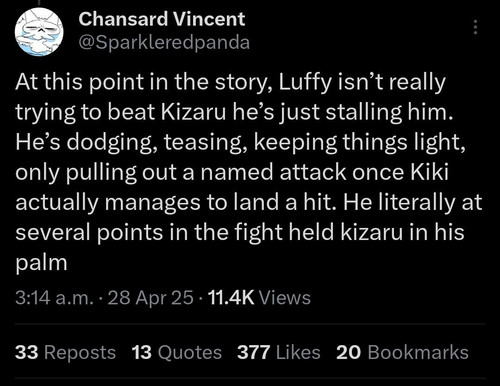Open the cartoon cat profile avatar

coord(39,31)
